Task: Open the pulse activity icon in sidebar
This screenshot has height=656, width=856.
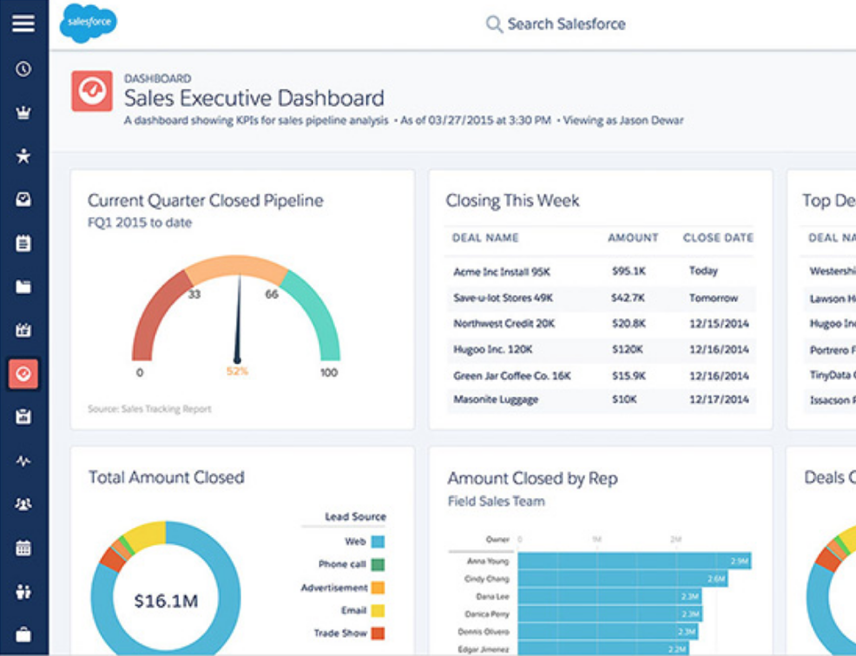Action: (23, 461)
